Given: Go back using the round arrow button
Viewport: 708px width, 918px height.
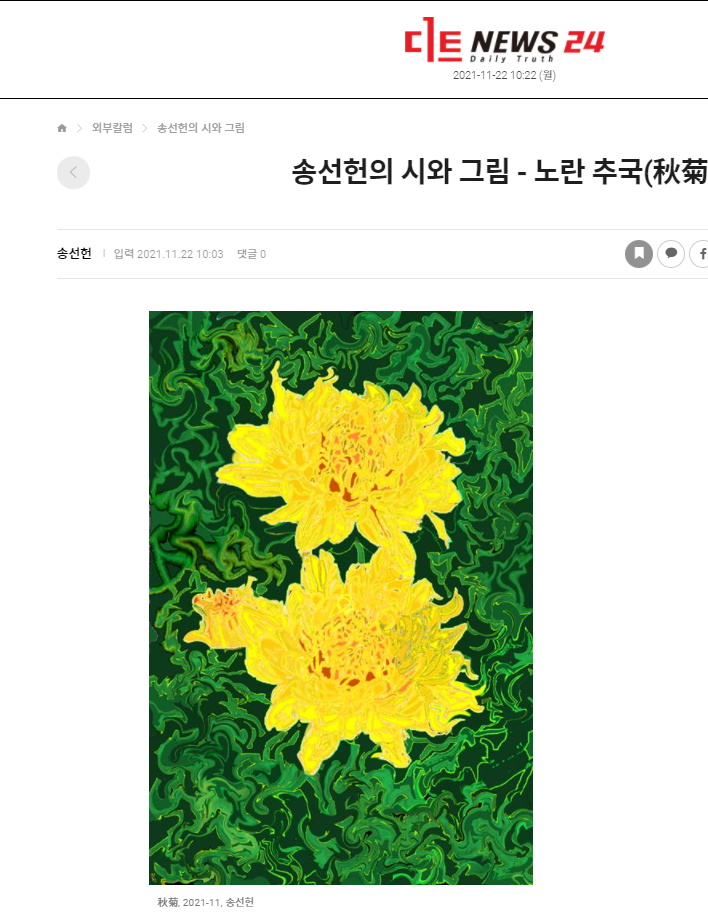Looking at the screenshot, I should (x=73, y=173).
